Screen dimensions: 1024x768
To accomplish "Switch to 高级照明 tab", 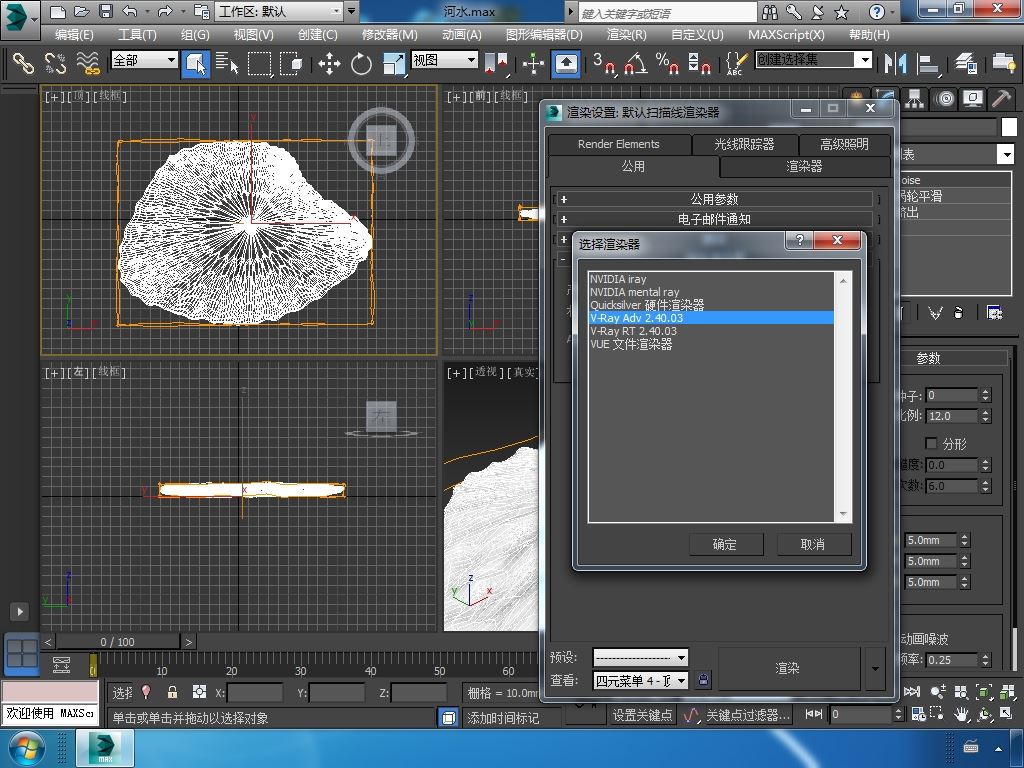I will click(844, 144).
